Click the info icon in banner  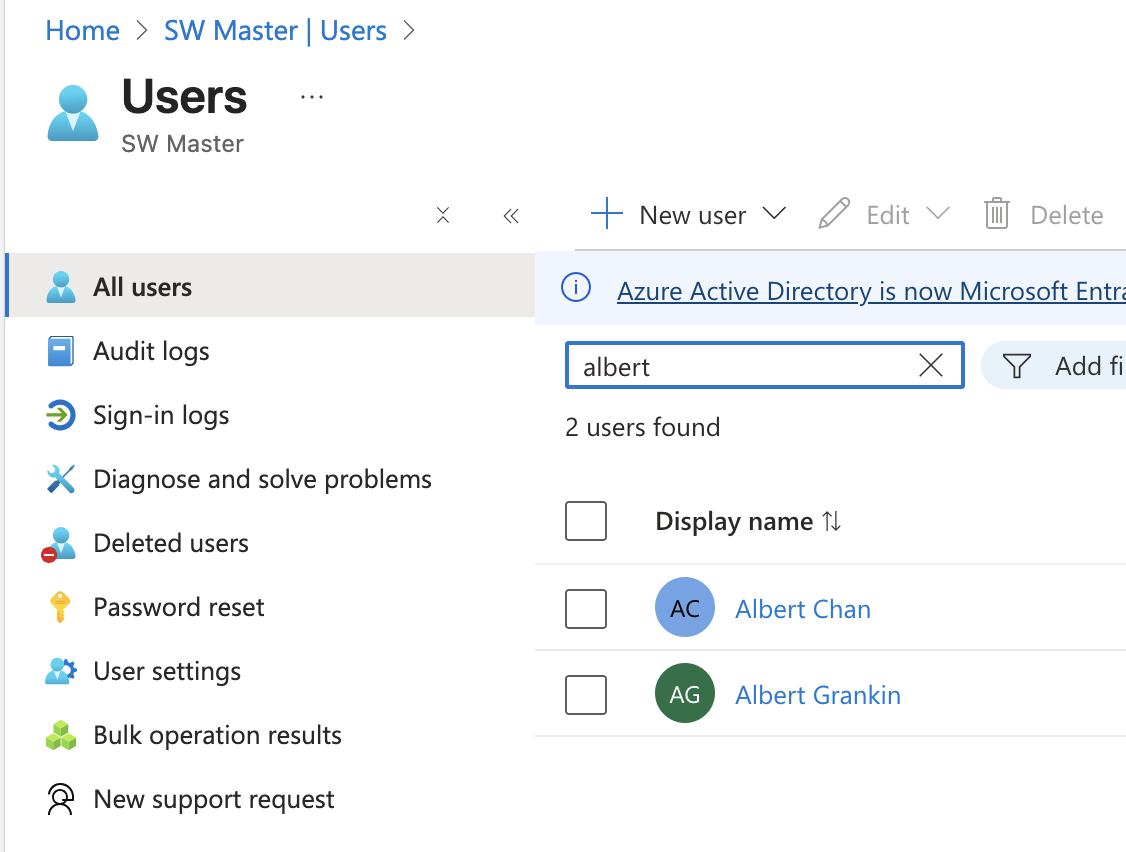[576, 288]
